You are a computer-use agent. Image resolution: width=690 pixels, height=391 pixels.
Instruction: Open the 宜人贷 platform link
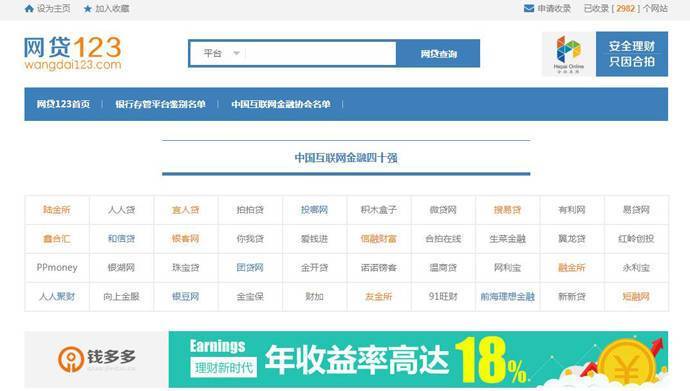(x=186, y=210)
